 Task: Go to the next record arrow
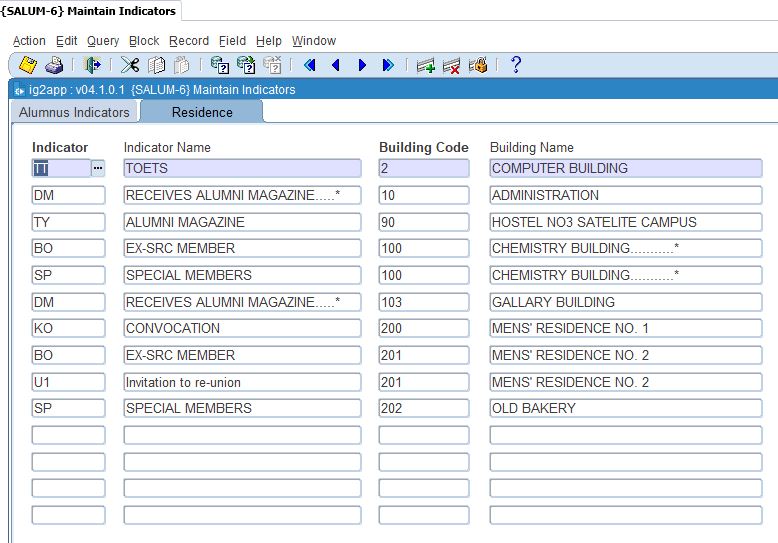pos(362,66)
